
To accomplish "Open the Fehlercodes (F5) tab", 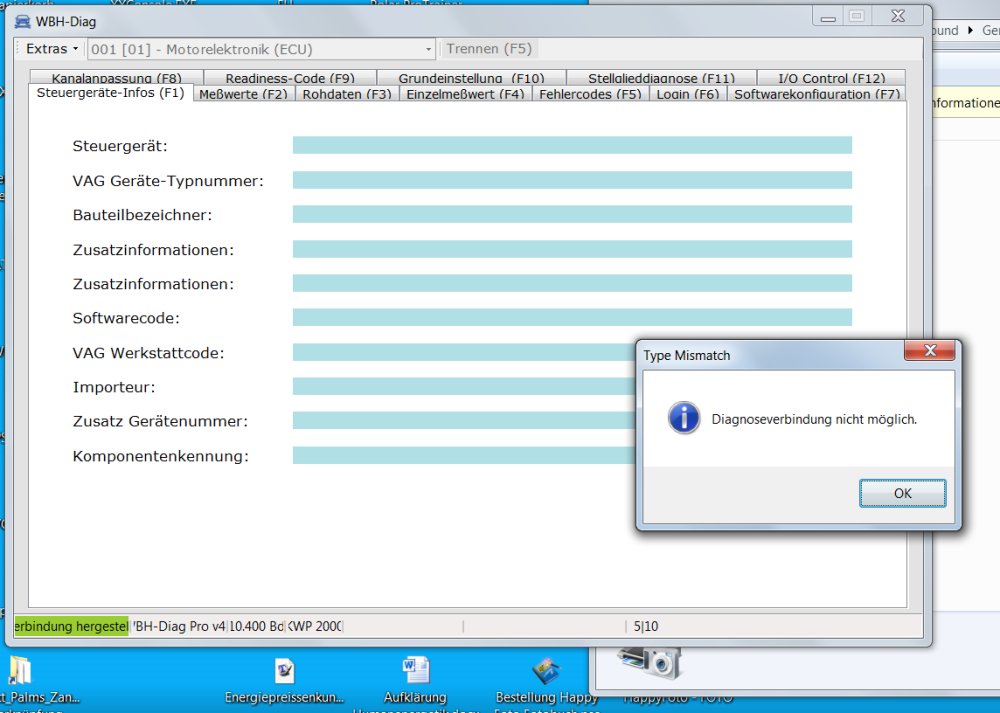I will [589, 94].
